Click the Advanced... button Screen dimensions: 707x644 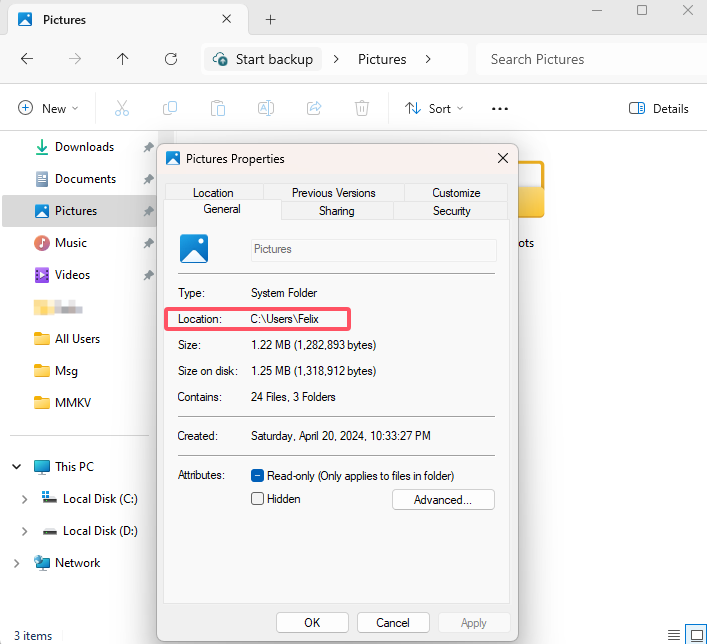(443, 499)
